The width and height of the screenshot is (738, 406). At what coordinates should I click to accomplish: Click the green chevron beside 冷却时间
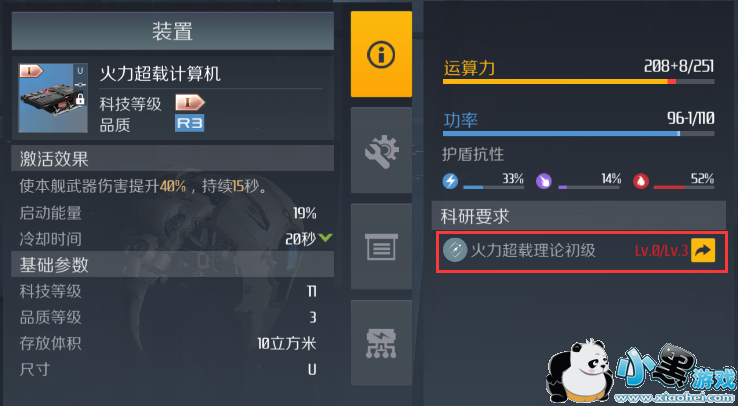pyautogui.click(x=325, y=238)
